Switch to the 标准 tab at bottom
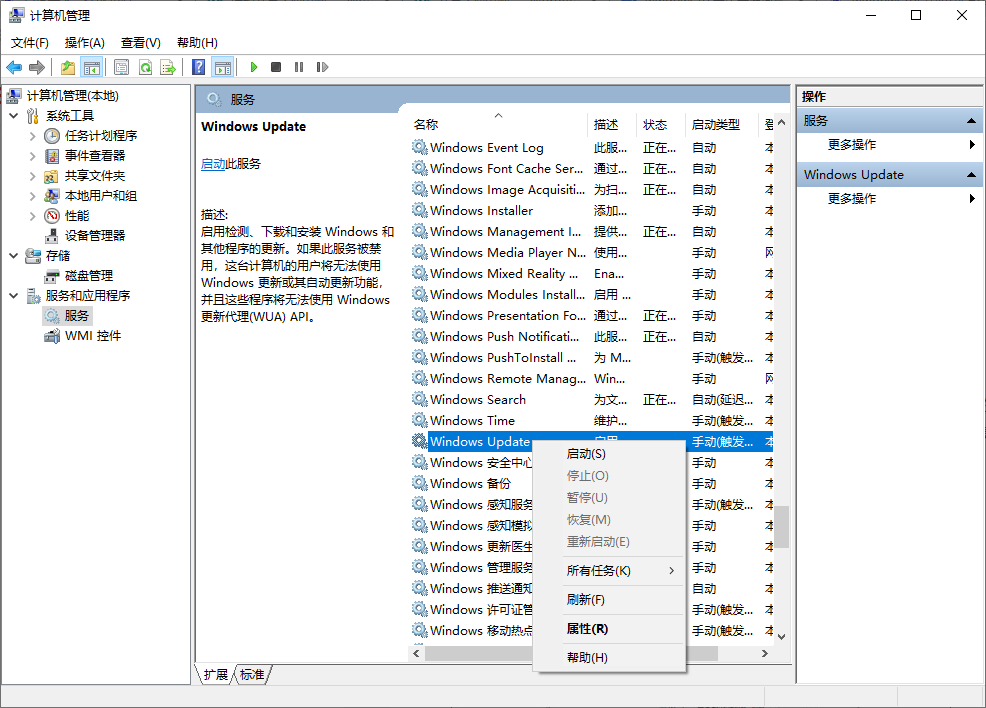The width and height of the screenshot is (986, 708). pyautogui.click(x=251, y=675)
